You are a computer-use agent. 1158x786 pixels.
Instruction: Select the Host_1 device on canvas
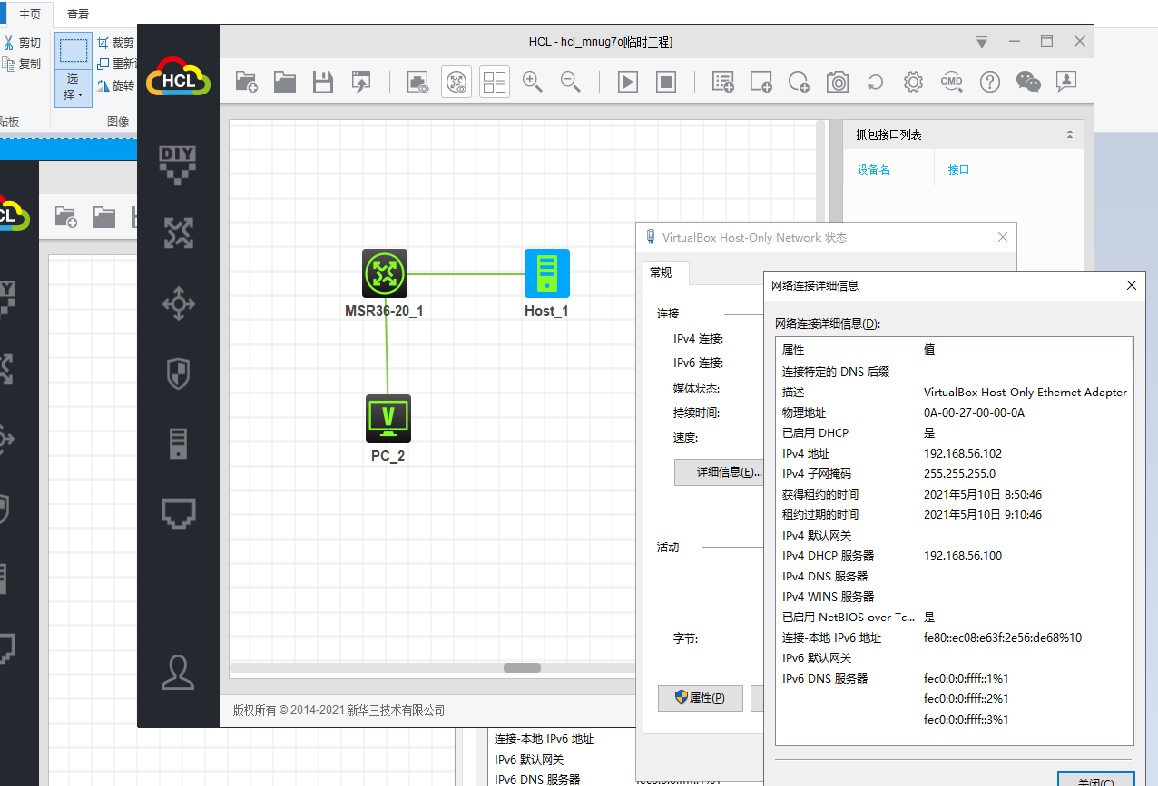(x=547, y=273)
